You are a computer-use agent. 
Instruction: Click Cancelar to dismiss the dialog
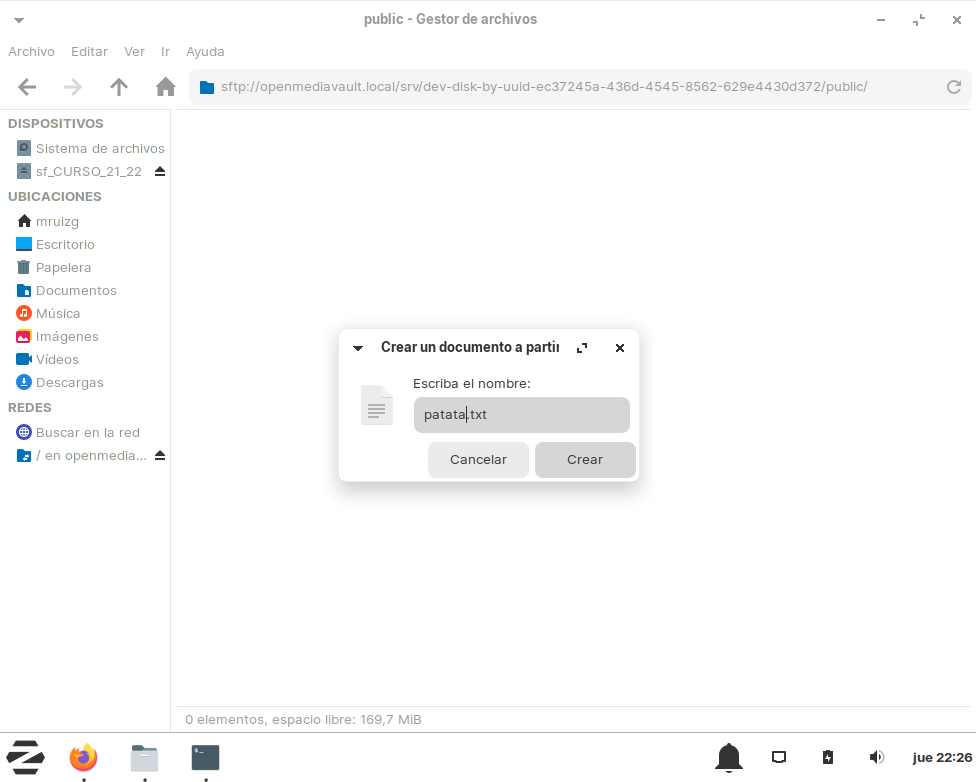[478, 460]
